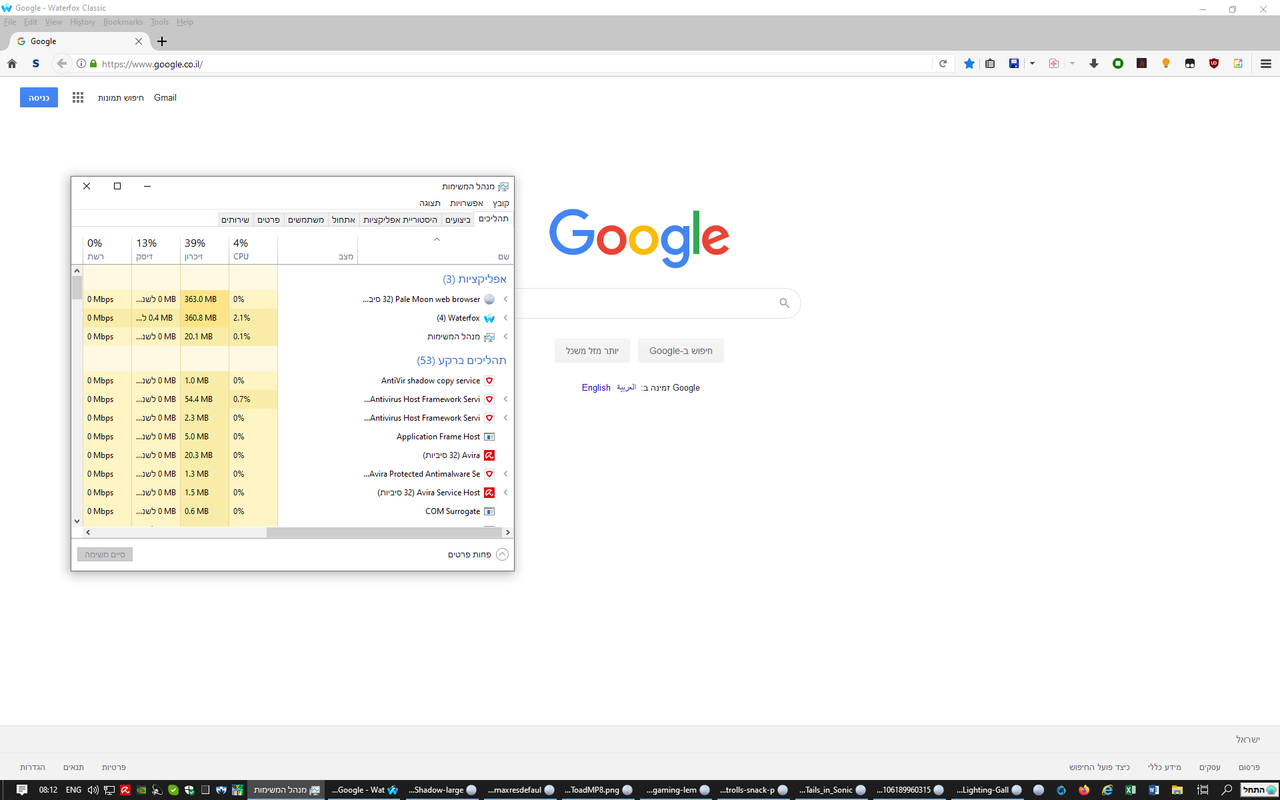This screenshot has width=1280, height=800.
Task: Open the downloads arrow icon
Action: 1094,63
